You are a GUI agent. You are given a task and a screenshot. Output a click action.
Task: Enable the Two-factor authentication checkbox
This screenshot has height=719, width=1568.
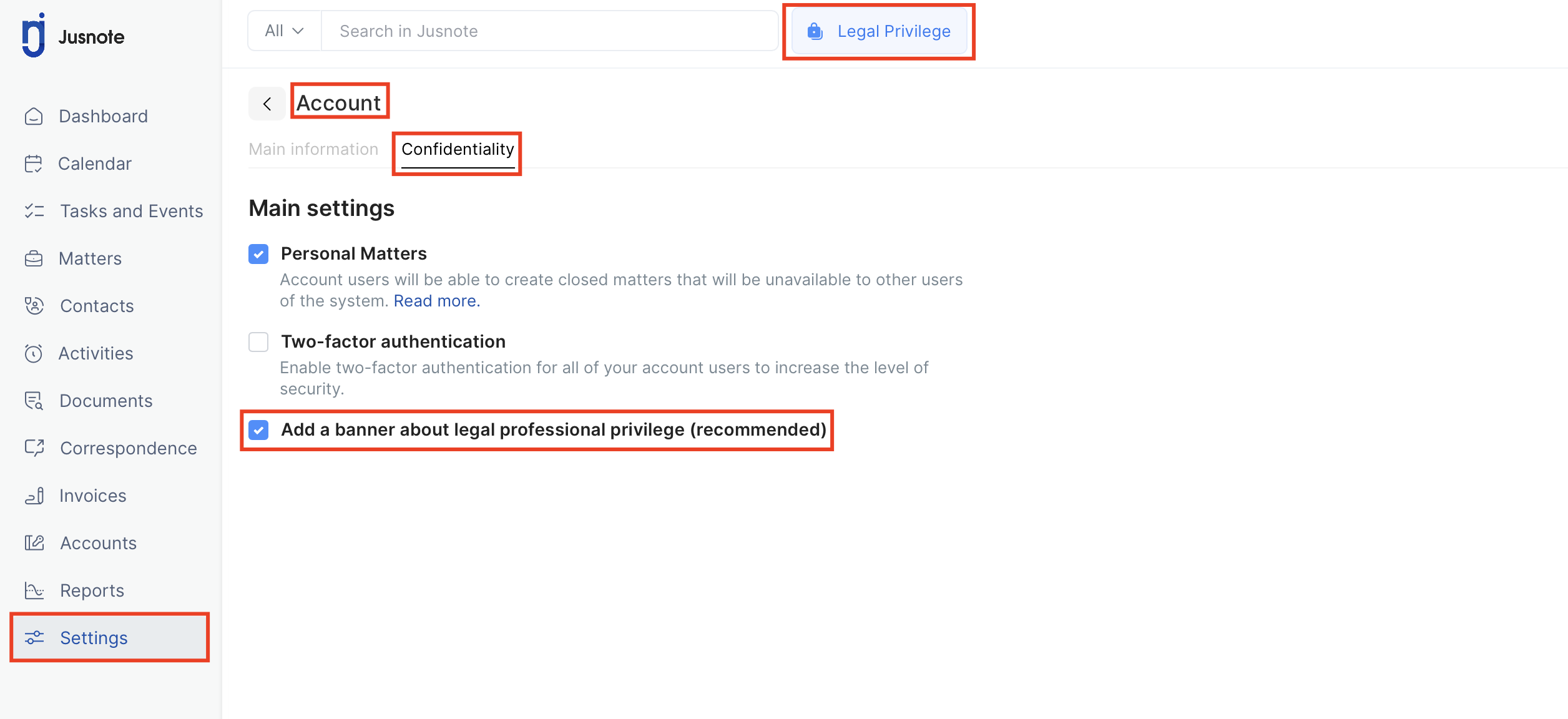point(258,342)
